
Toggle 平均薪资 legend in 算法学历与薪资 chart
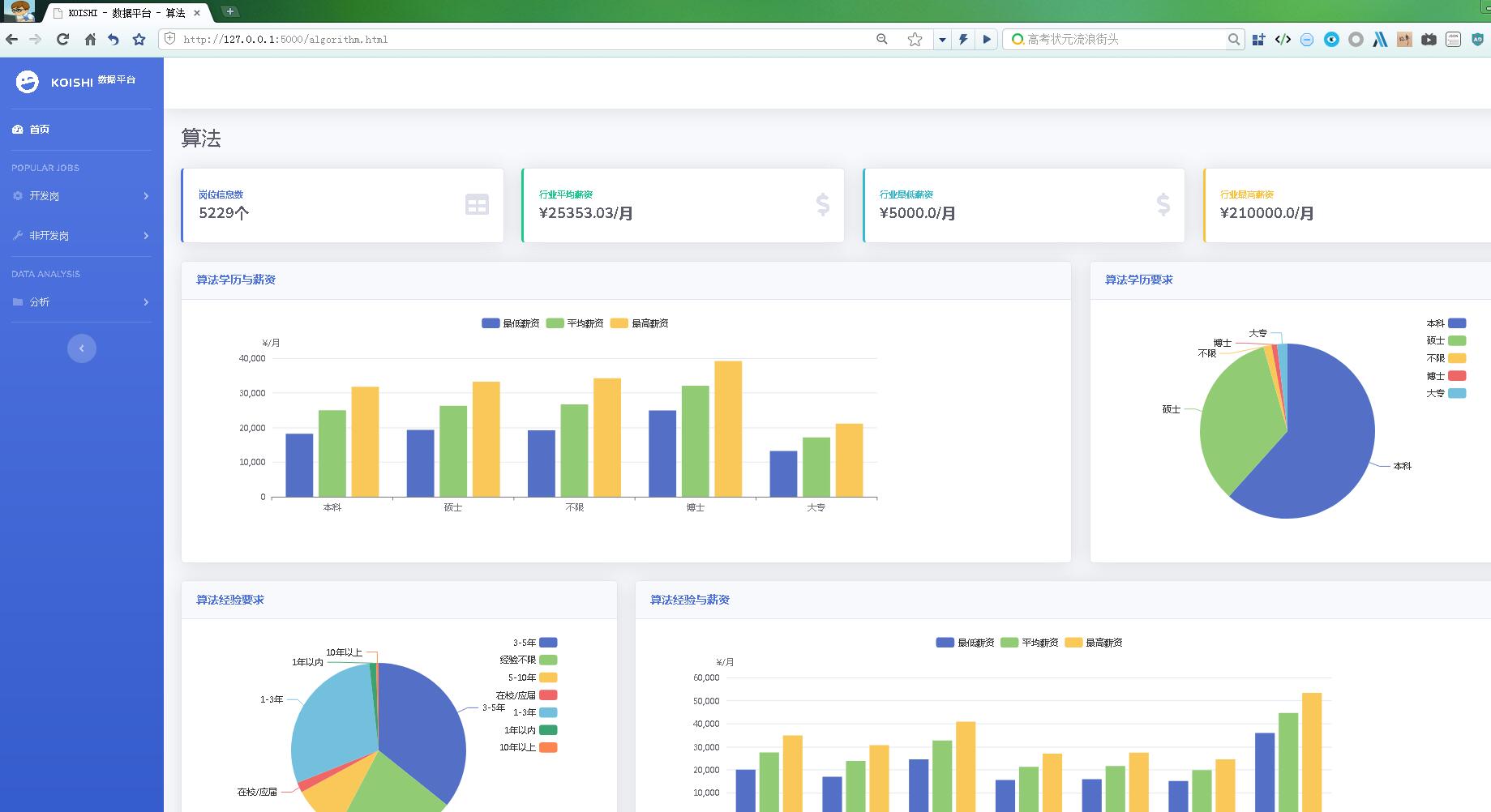(x=575, y=323)
